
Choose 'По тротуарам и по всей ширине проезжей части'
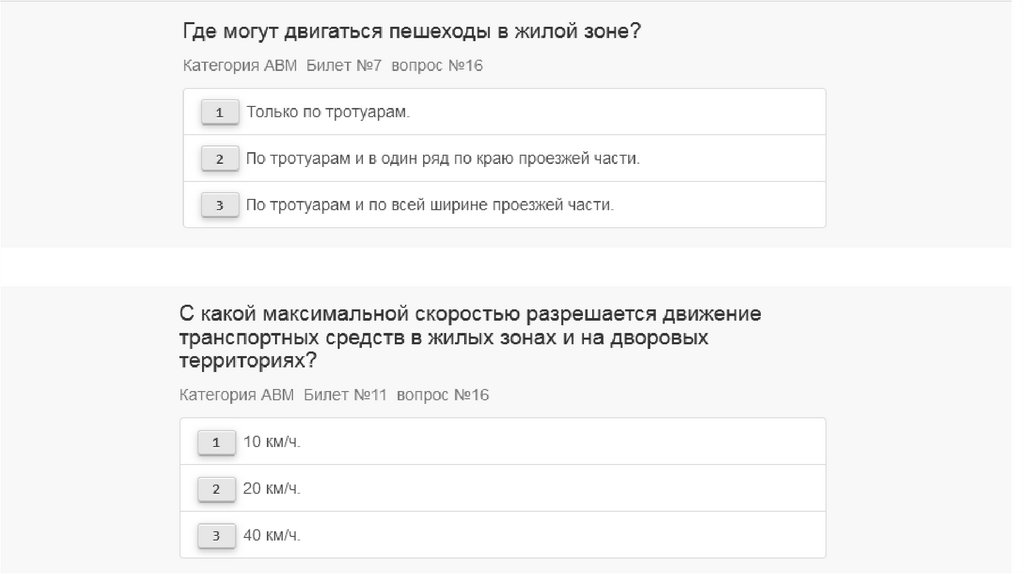(429, 205)
